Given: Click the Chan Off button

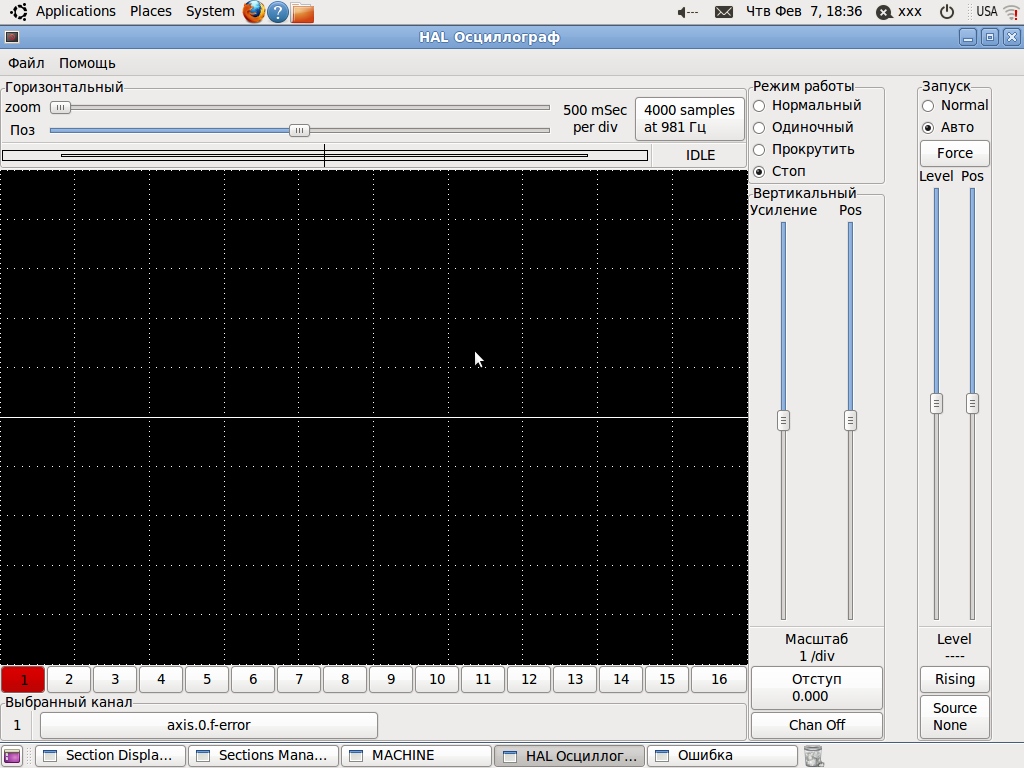Looking at the screenshot, I should click(x=816, y=726).
